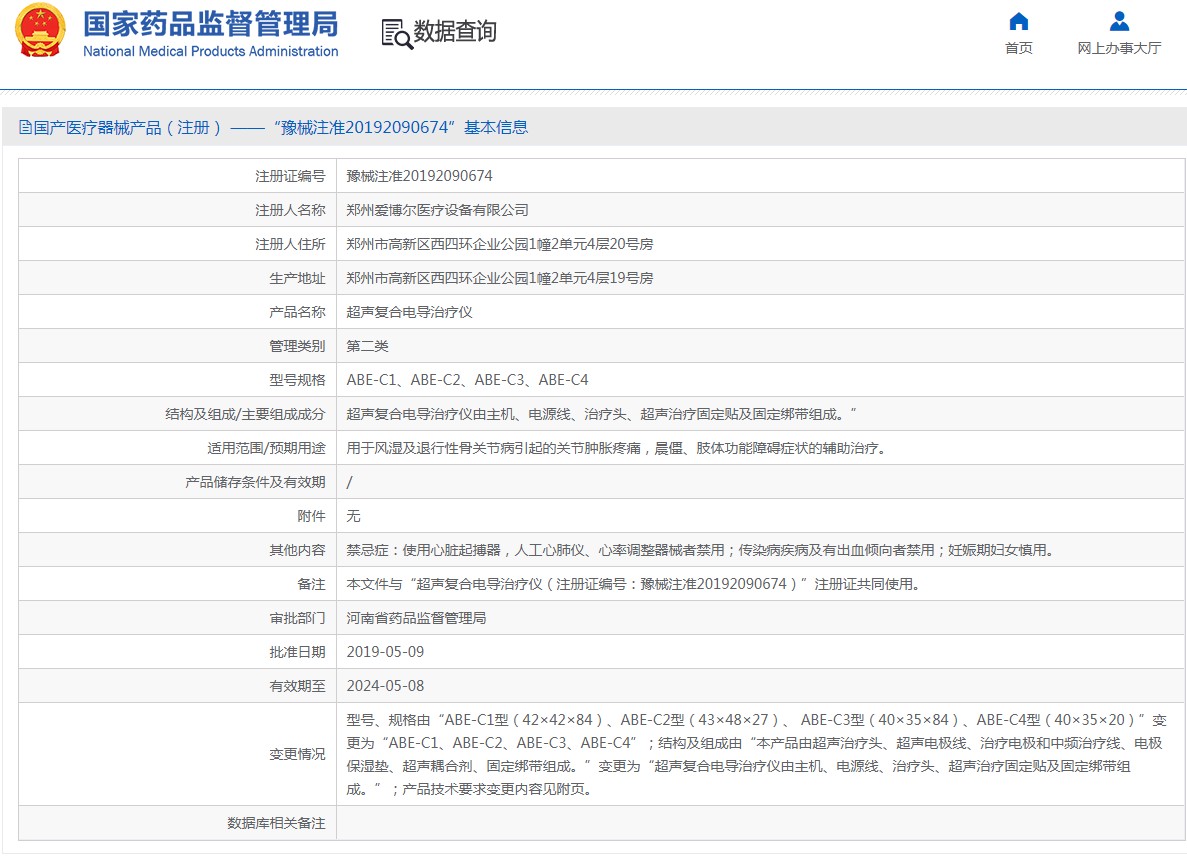Open 网上办事大厅 user icon
Screen dimensions: 1187x865
(1119, 21)
